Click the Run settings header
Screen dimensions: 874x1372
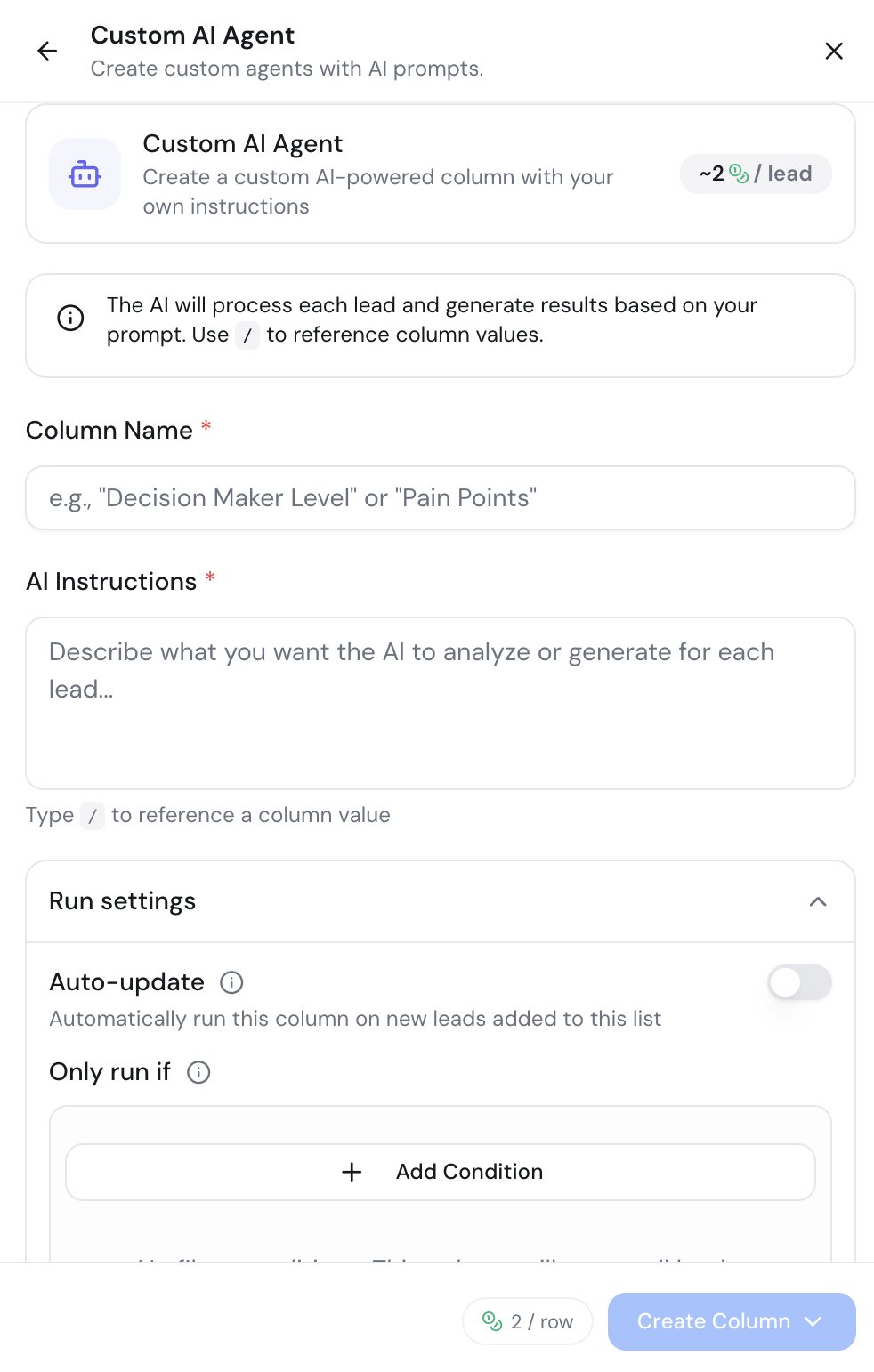coord(122,901)
